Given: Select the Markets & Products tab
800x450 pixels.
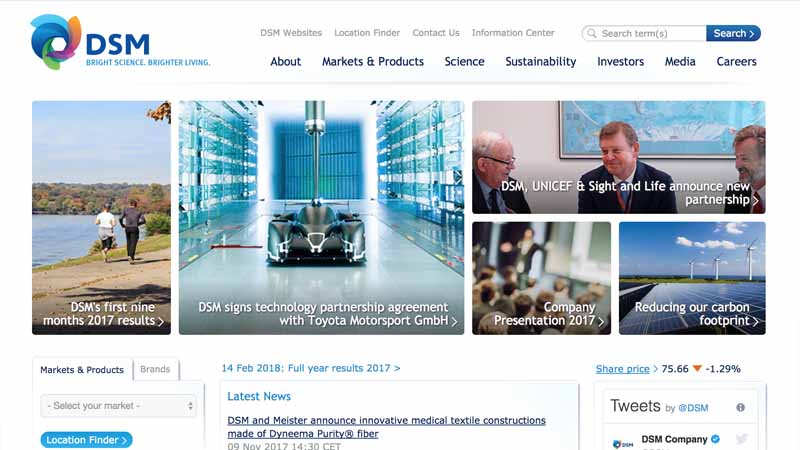Looking at the screenshot, I should pos(82,370).
